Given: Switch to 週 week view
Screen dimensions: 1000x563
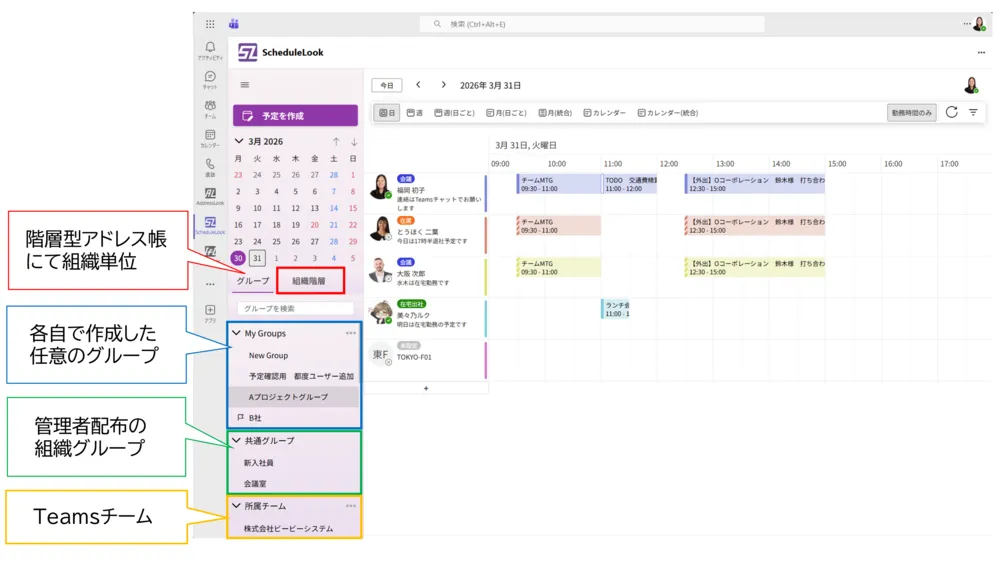Looking at the screenshot, I should click(415, 113).
